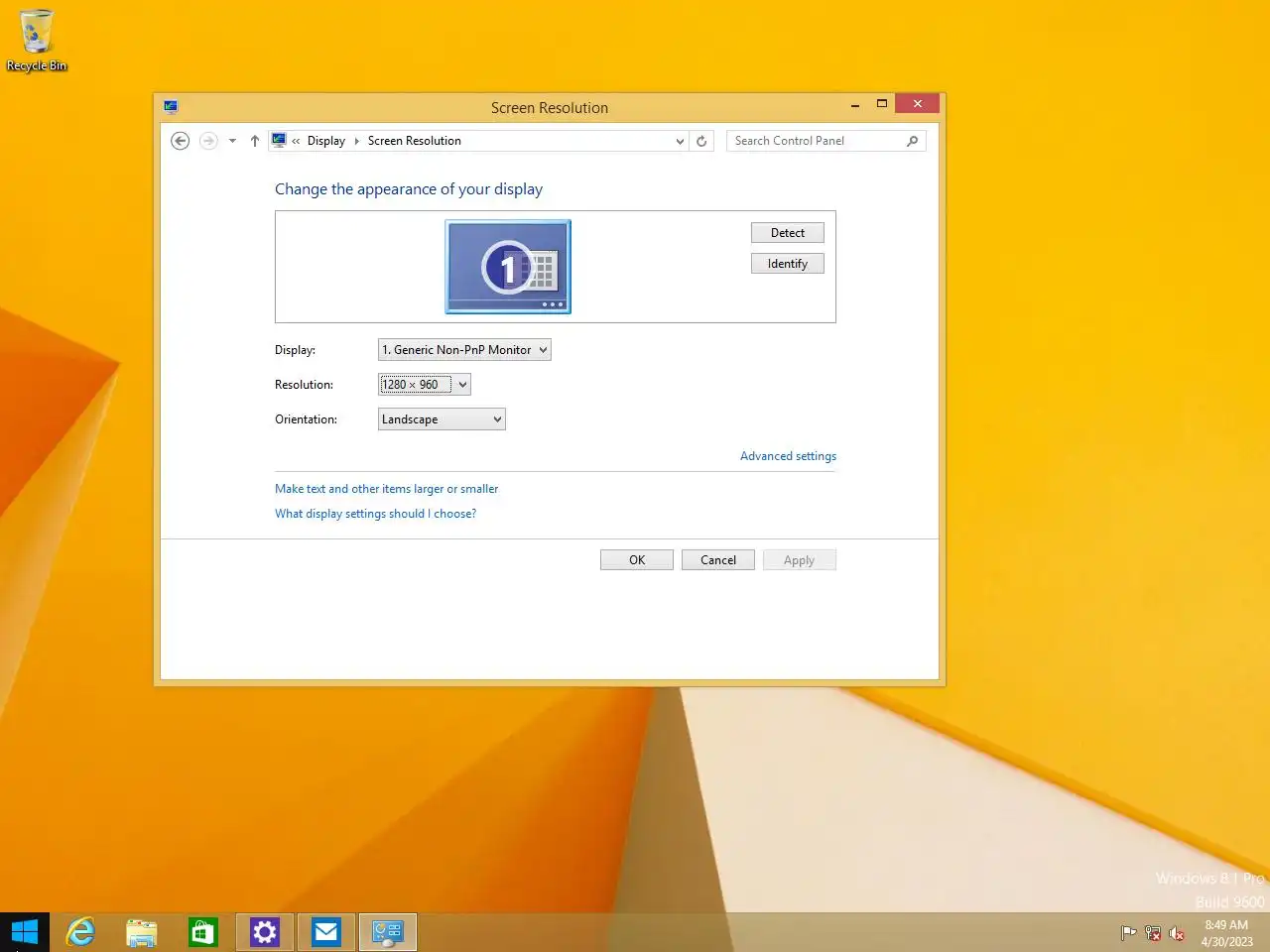
Task: Click the Apply button
Action: click(800, 560)
